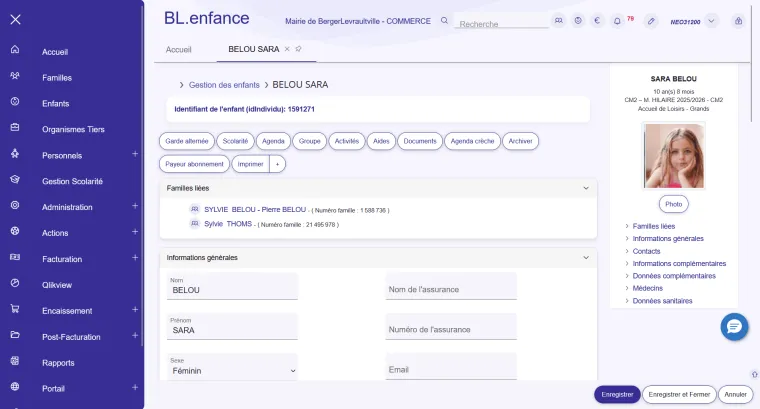Screen dimensions: 760x409
Task: Expand the Facturation submenu plus
Action: click(x=135, y=258)
